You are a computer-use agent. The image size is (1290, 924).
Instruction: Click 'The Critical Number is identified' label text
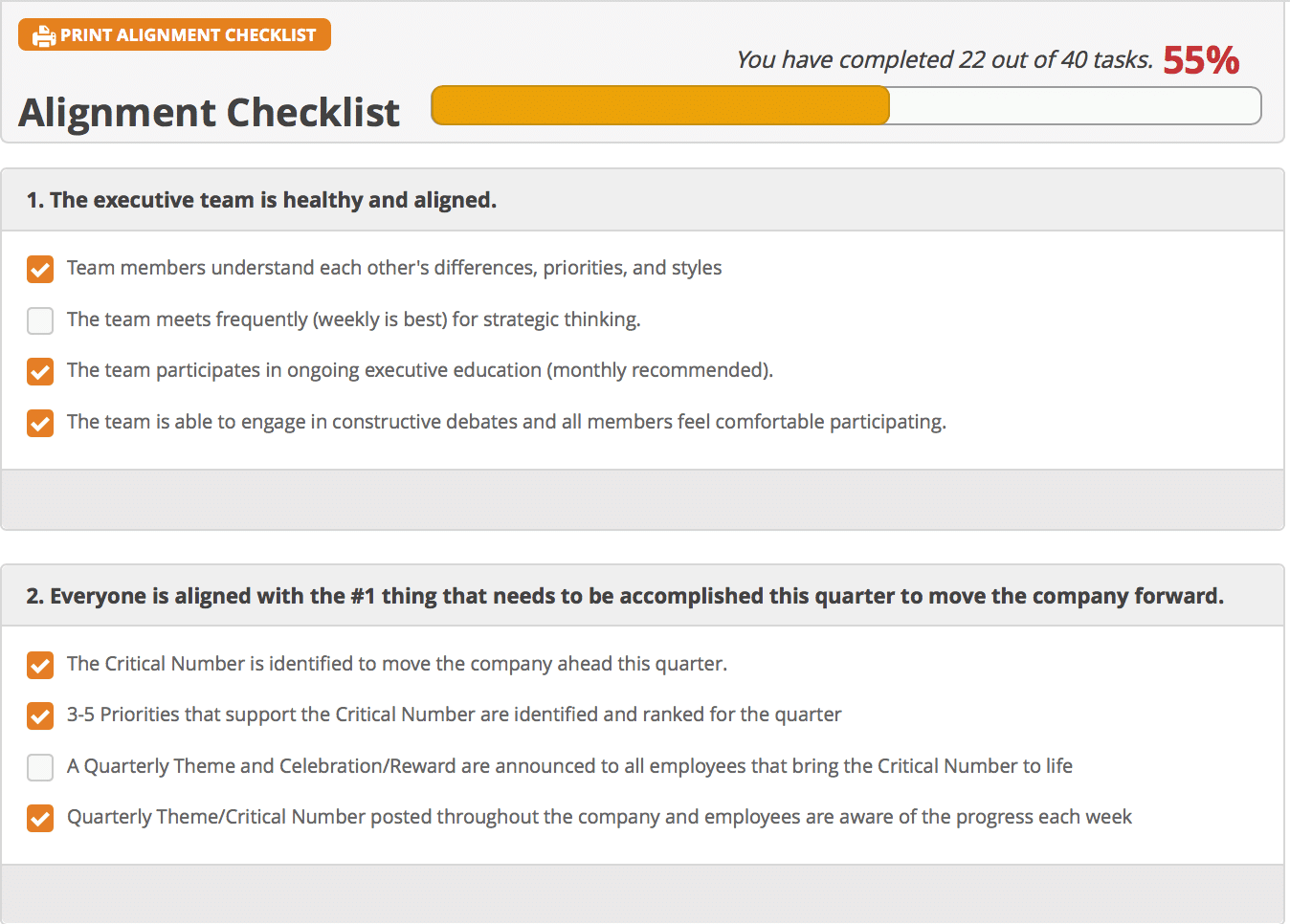tap(396, 664)
